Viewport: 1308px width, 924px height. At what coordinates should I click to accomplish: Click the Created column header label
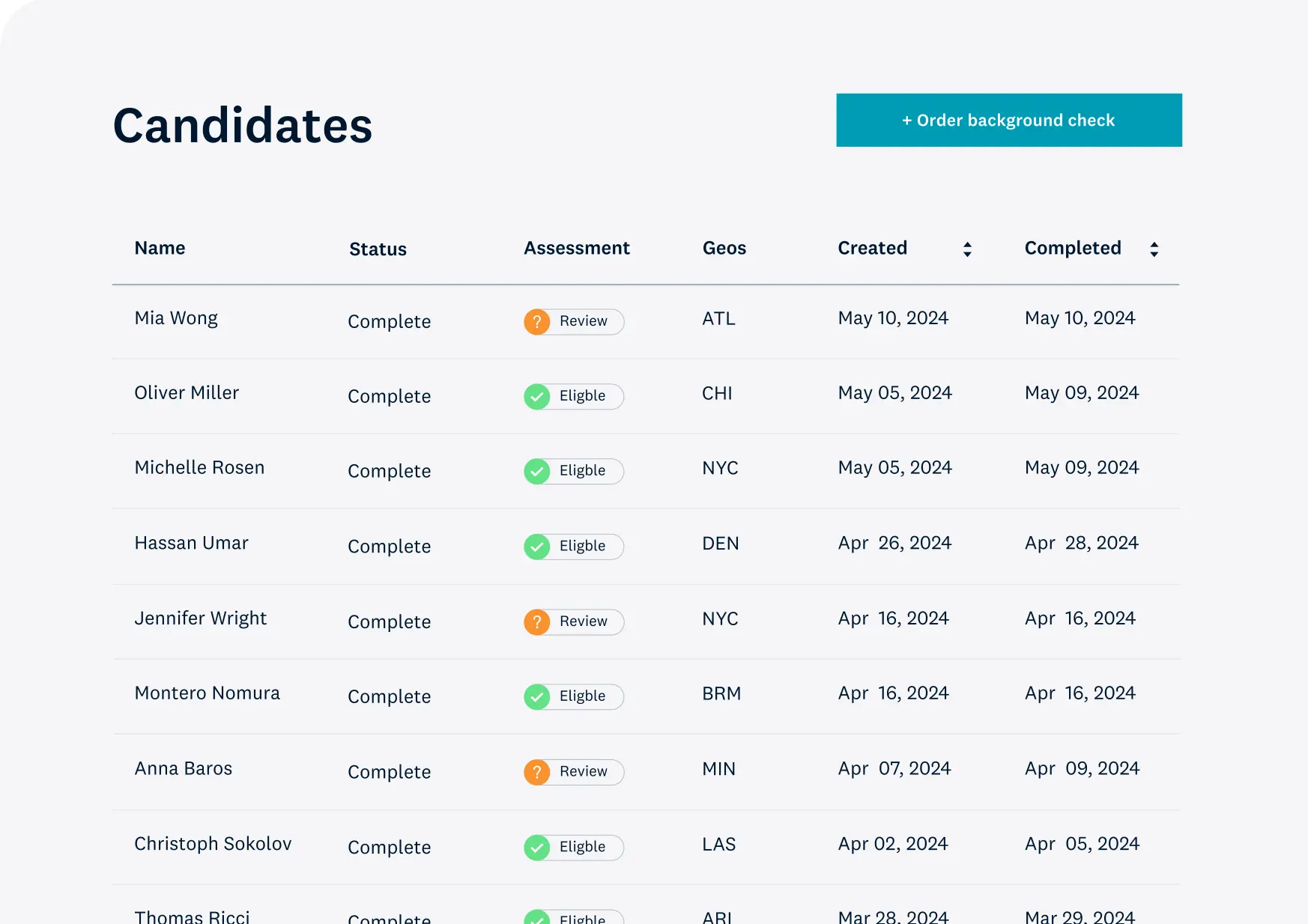pyautogui.click(x=872, y=248)
